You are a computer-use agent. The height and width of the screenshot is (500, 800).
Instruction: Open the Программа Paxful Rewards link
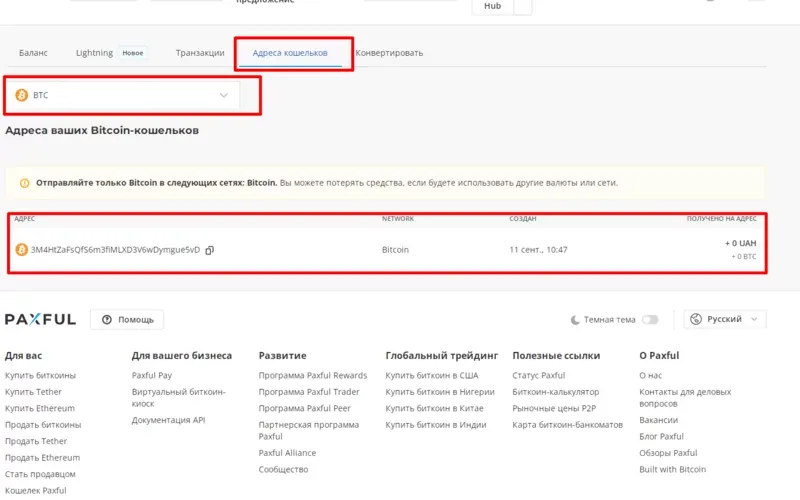pyautogui.click(x=313, y=376)
